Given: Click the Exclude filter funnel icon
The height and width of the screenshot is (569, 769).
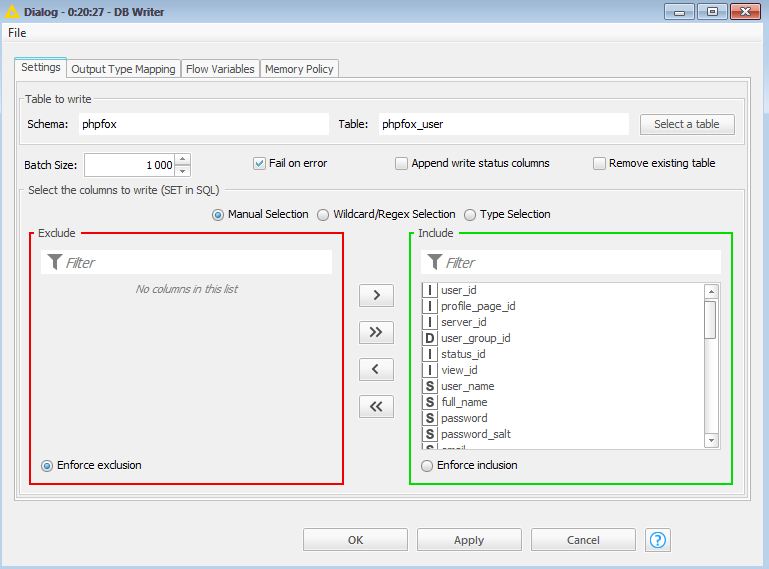Looking at the screenshot, I should (x=53, y=262).
